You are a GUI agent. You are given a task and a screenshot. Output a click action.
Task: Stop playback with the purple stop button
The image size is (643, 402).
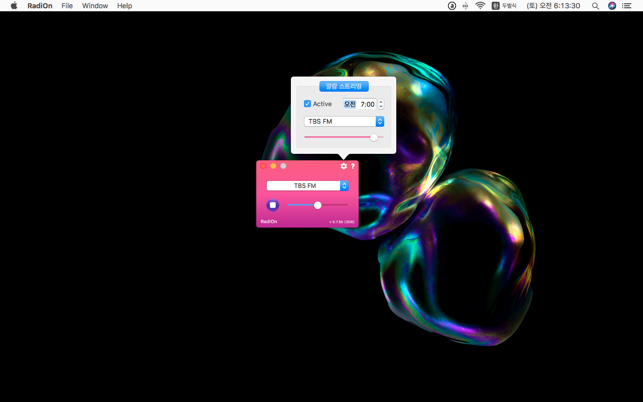273,205
